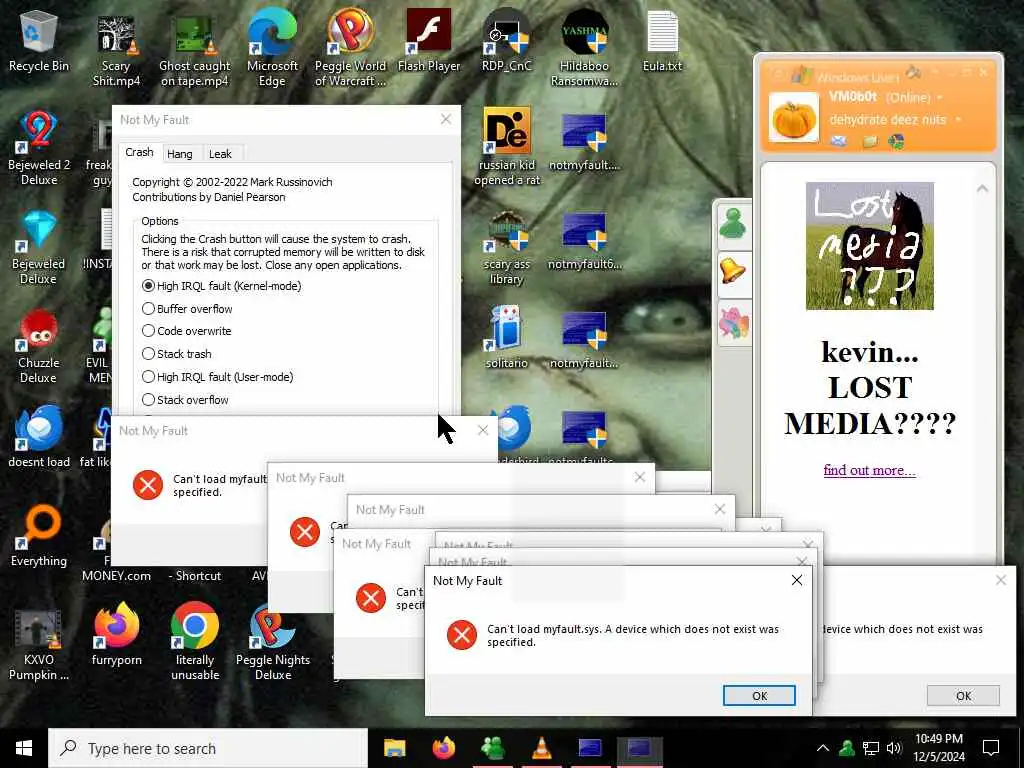Open the notification center icon
Image resolution: width=1024 pixels, height=768 pixels.
pyautogui.click(x=991, y=748)
